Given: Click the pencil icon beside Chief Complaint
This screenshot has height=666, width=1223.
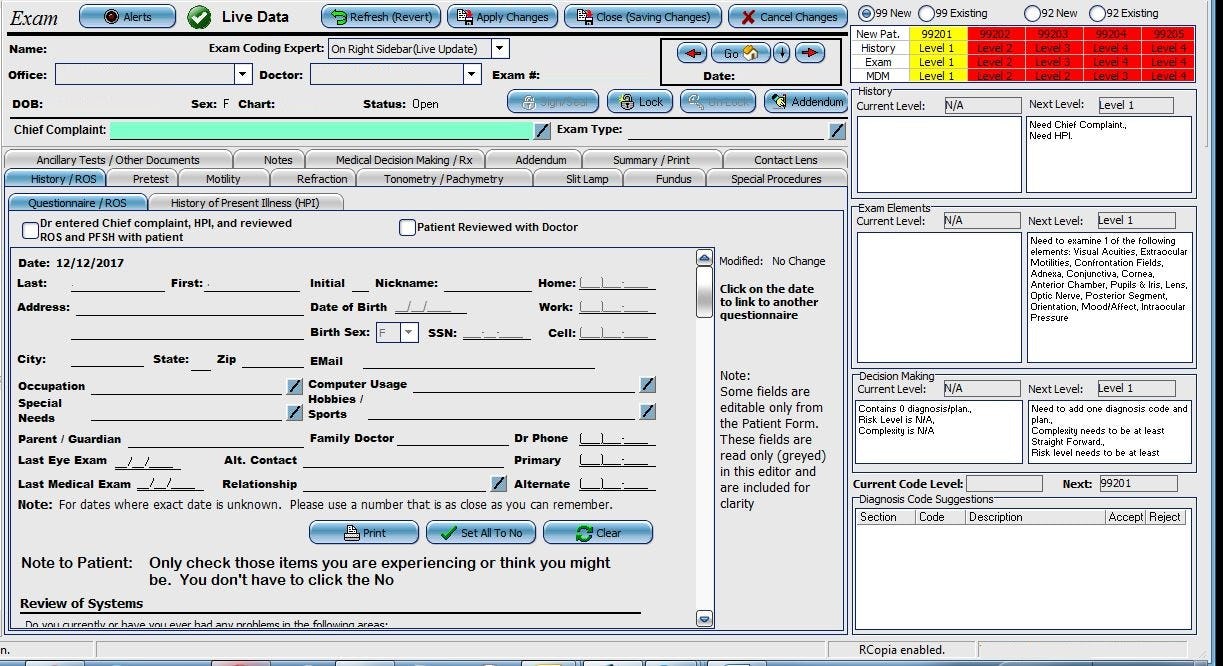Looking at the screenshot, I should click(541, 130).
